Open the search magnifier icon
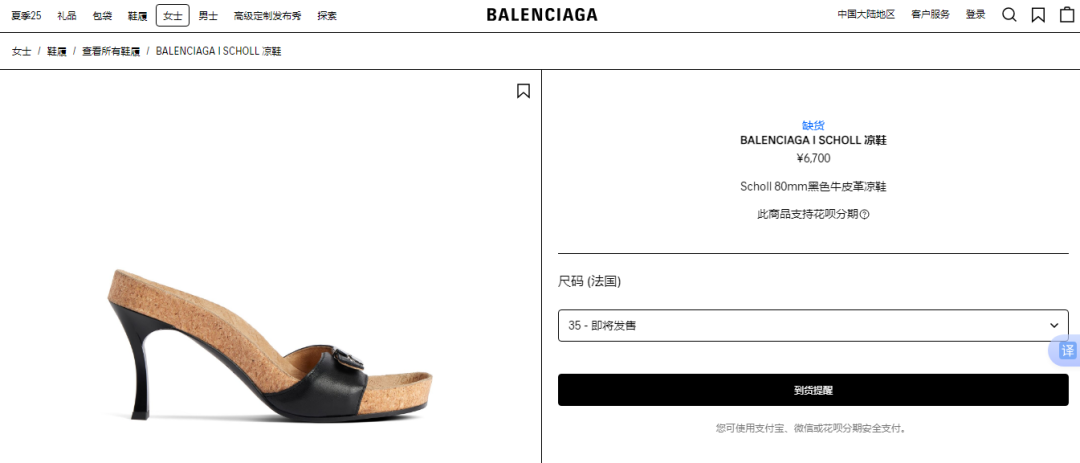The image size is (1080, 463). point(1009,14)
